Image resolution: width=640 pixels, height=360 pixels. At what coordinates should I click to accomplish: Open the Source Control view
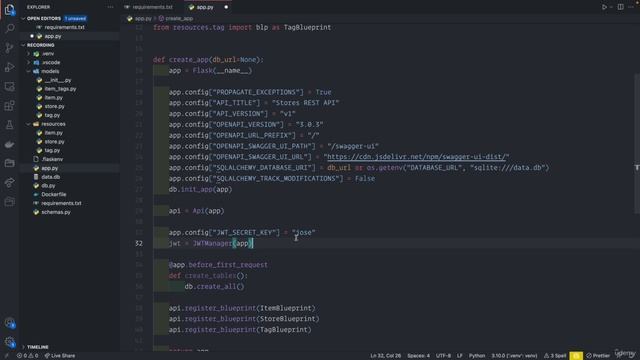point(9,48)
